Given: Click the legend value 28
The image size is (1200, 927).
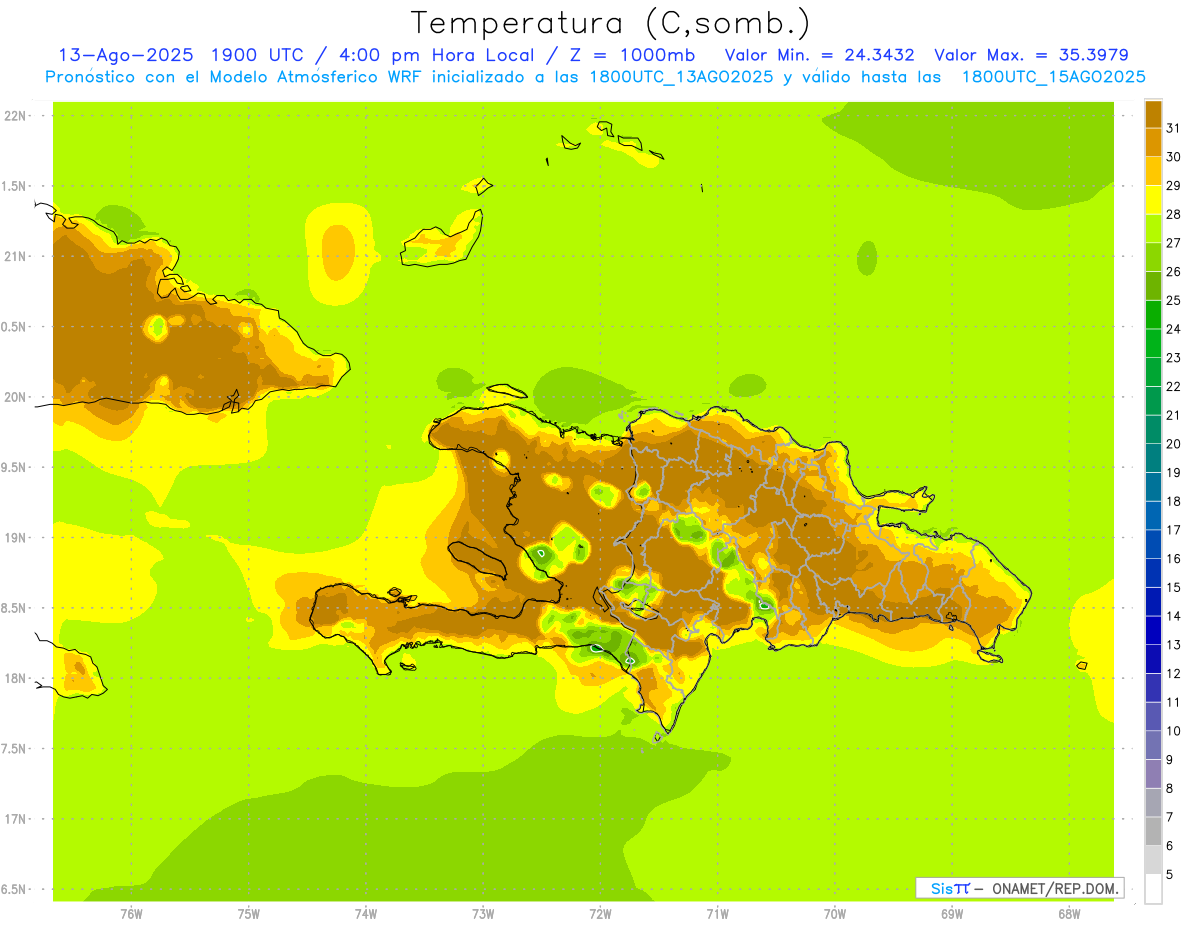Looking at the screenshot, I should point(1174,213).
